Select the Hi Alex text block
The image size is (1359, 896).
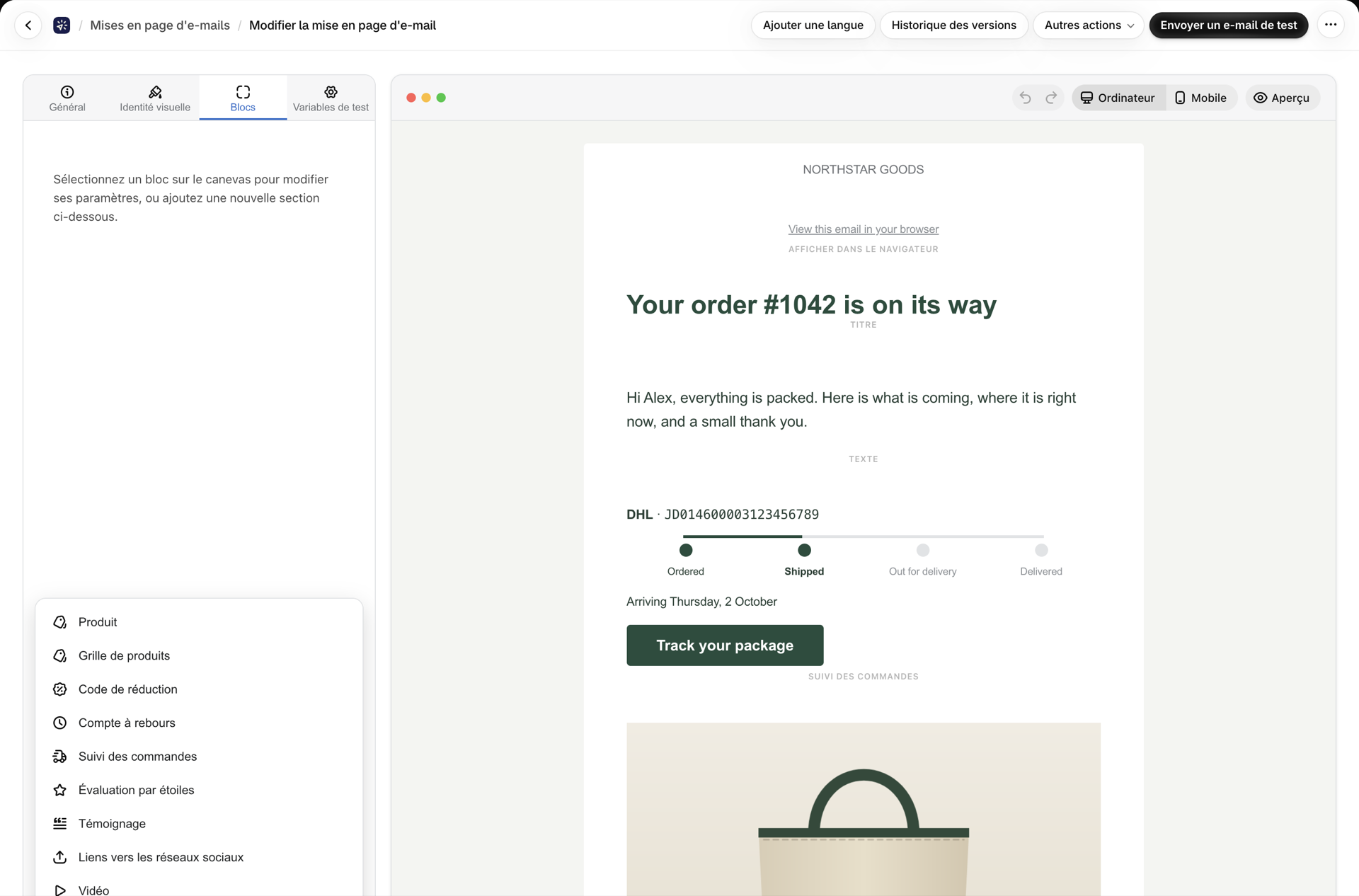(851, 410)
